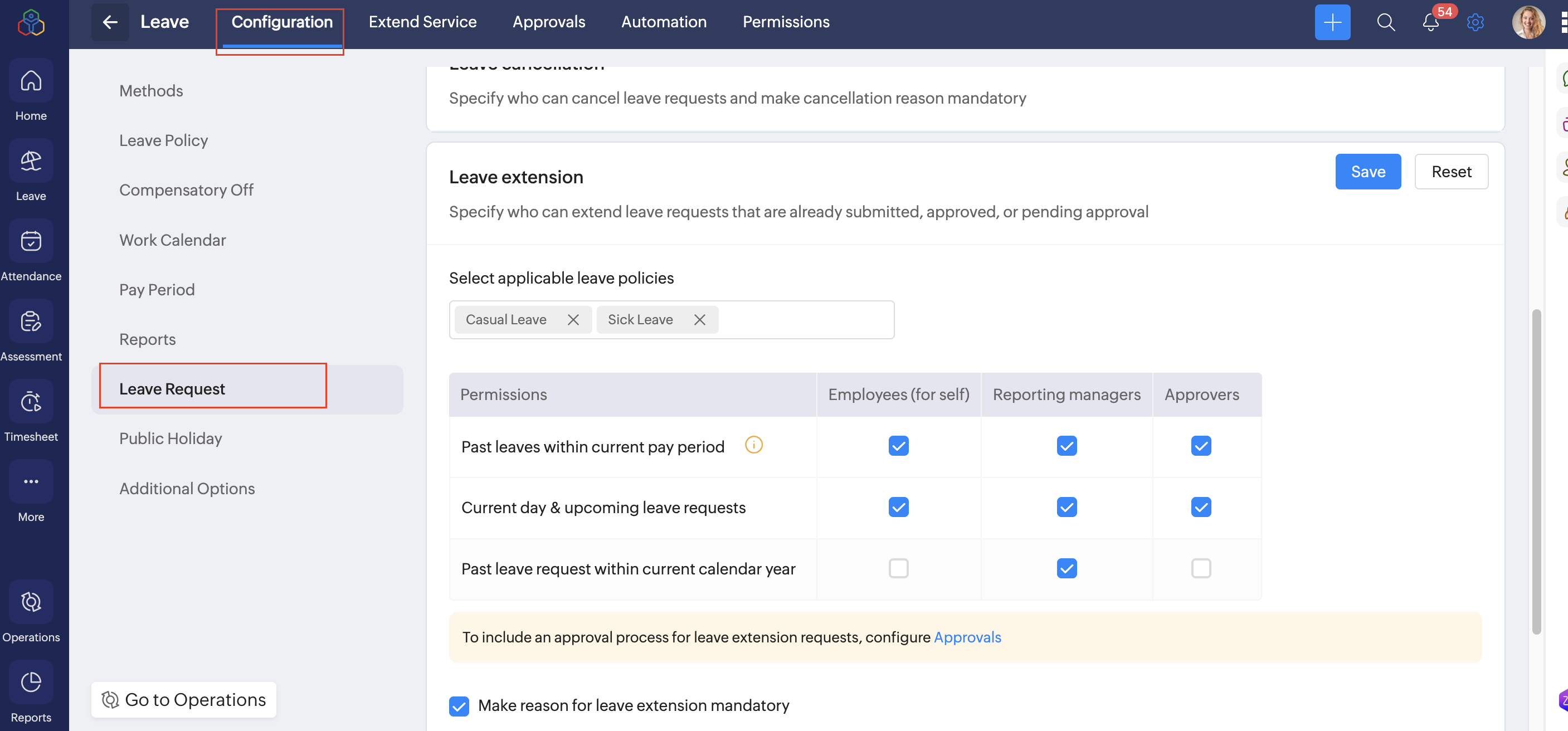Image resolution: width=1568 pixels, height=731 pixels.
Task: Click the settings gear icon in the header
Action: [1475, 22]
